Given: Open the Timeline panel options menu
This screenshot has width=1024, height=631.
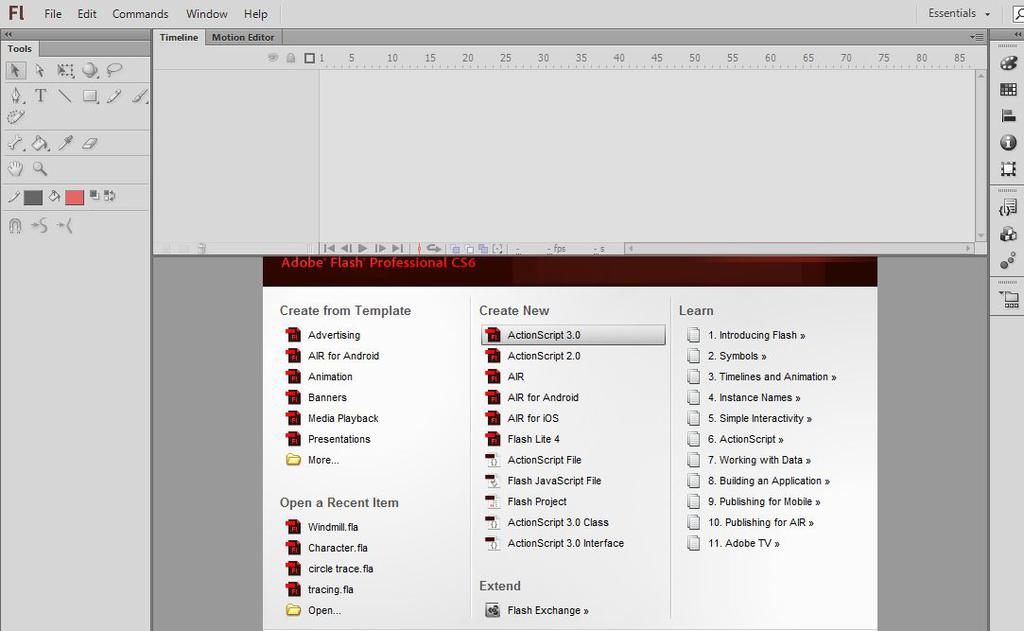Looking at the screenshot, I should (x=976, y=37).
